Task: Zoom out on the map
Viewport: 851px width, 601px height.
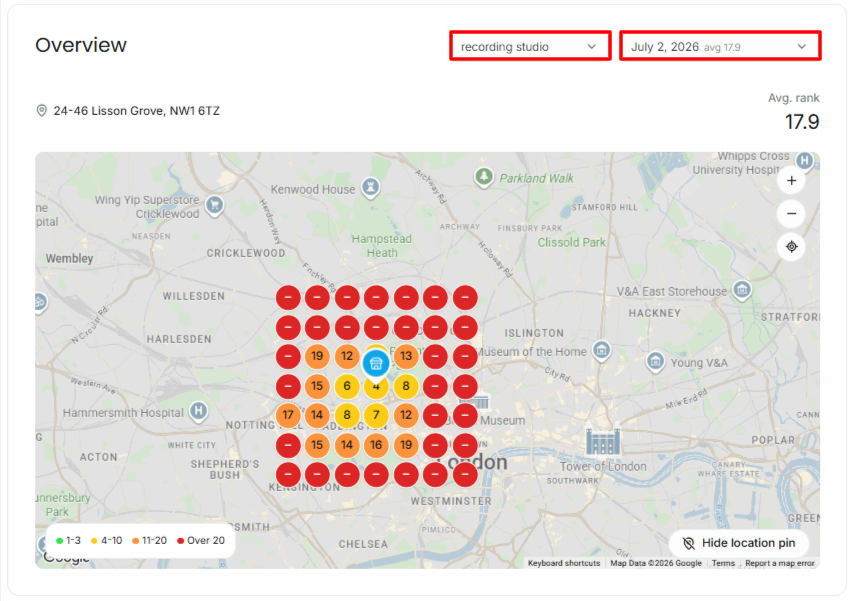Action: [x=791, y=213]
